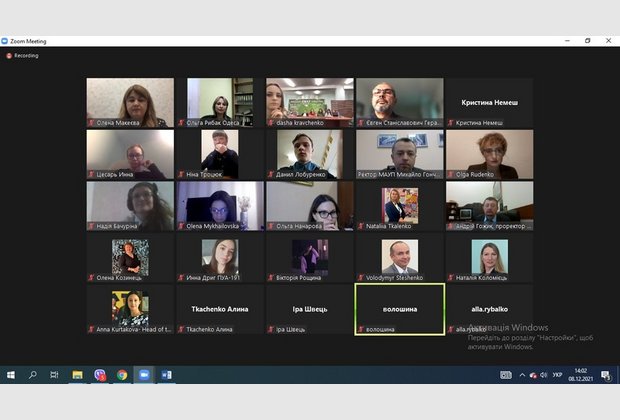Click the muted mic icon for Цесарь Инна

pyautogui.click(x=91, y=174)
